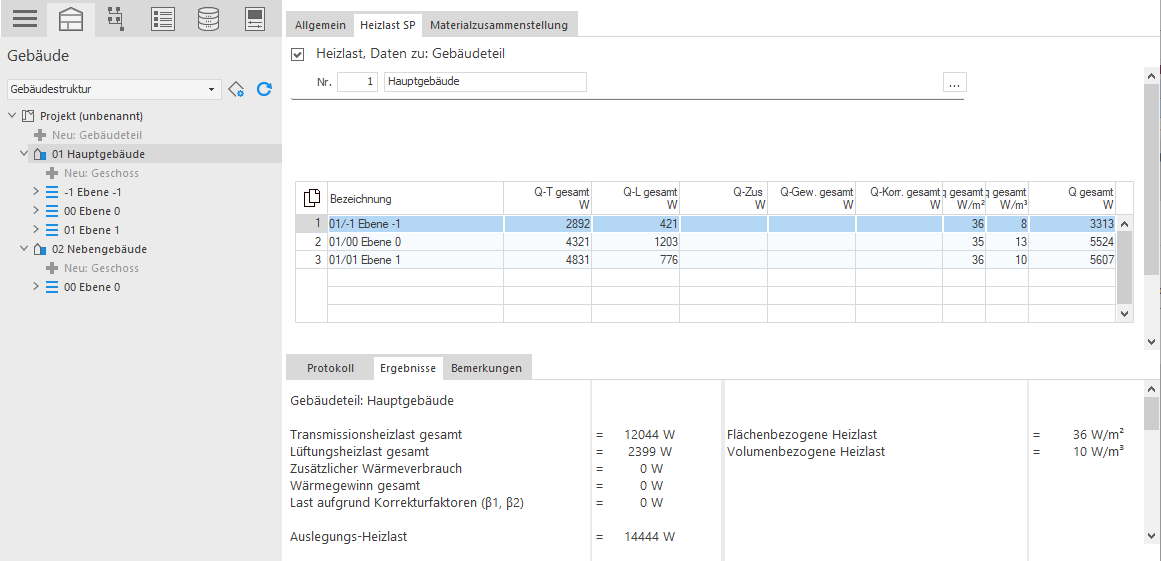Screen dimensions: 1161x561
Task: Click the copy table icon
Action: click(x=312, y=198)
